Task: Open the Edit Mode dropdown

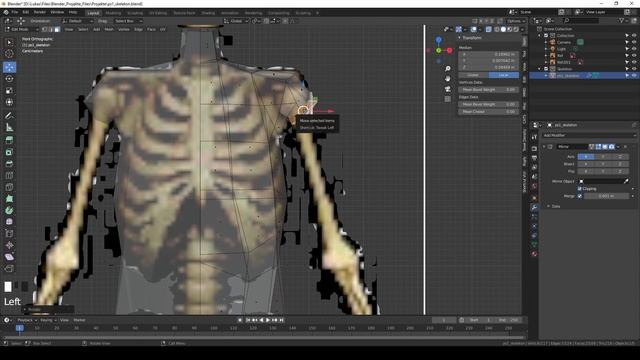Action: (x=22, y=29)
